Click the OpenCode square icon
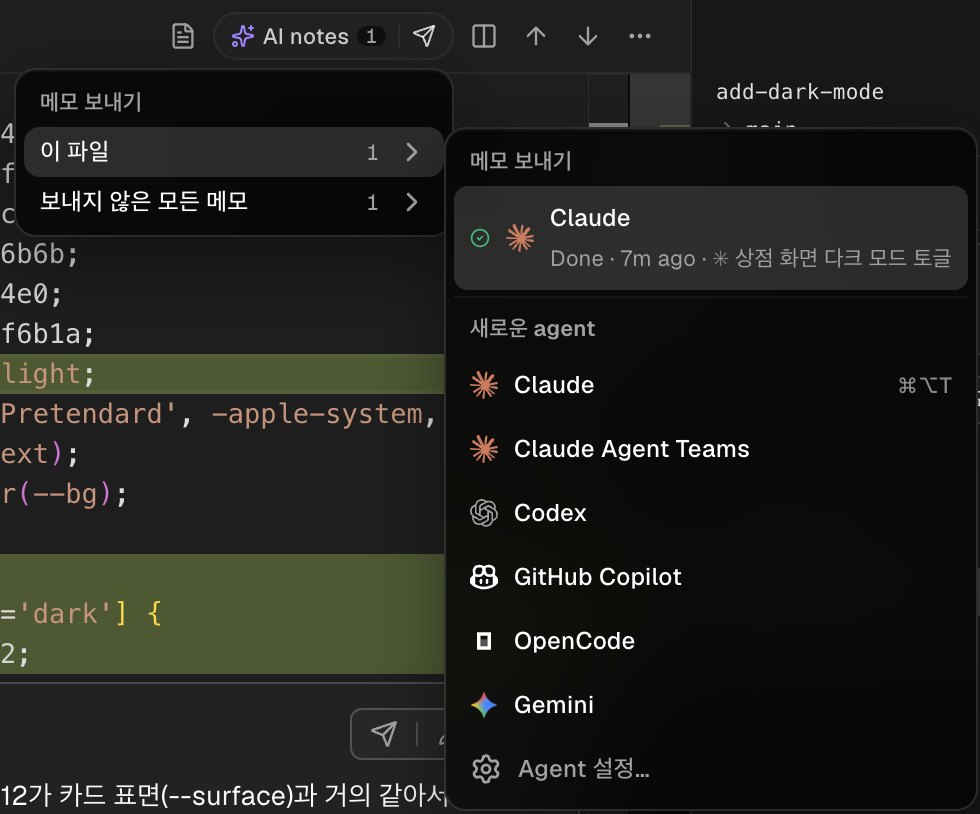 [x=484, y=641]
